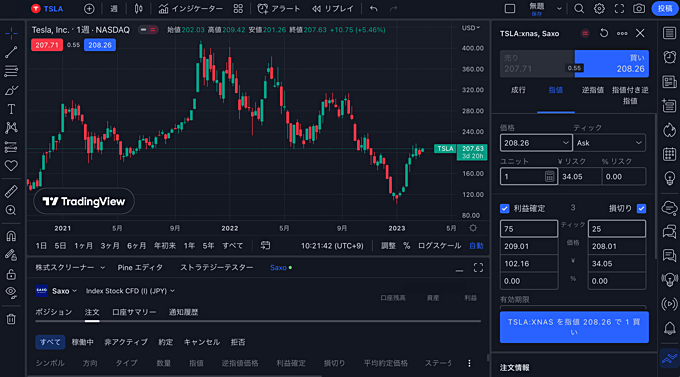Open the Indicators dialog
The width and height of the screenshot is (680, 377).
pyautogui.click(x=190, y=9)
